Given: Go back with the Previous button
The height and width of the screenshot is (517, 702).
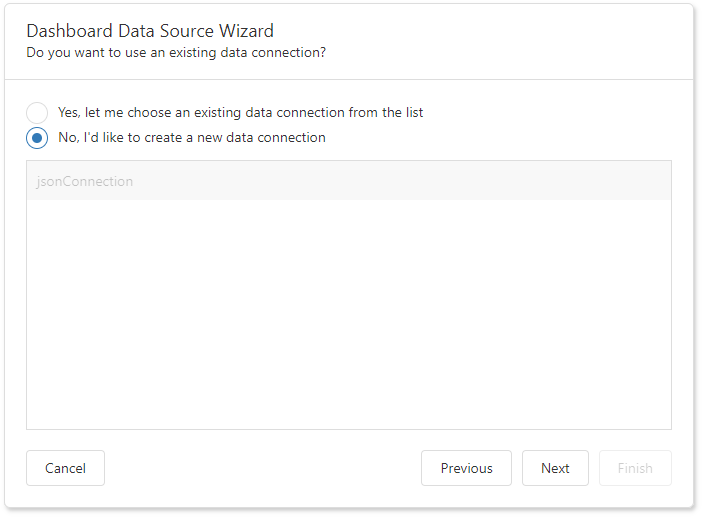Looking at the screenshot, I should (x=466, y=468).
